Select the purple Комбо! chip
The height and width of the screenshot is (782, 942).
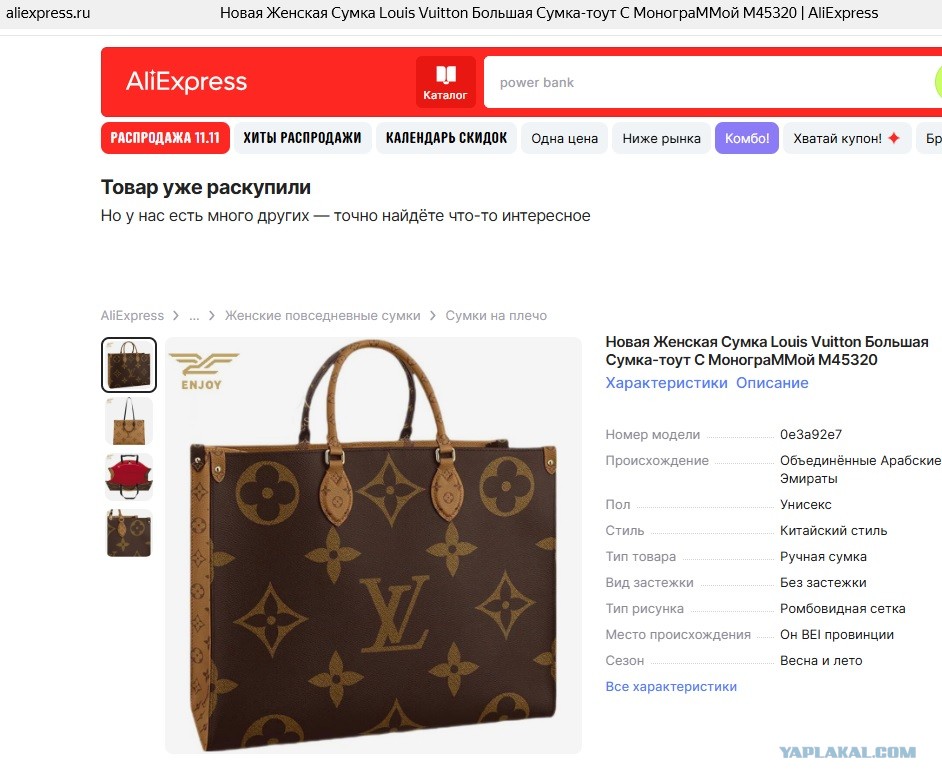point(747,138)
